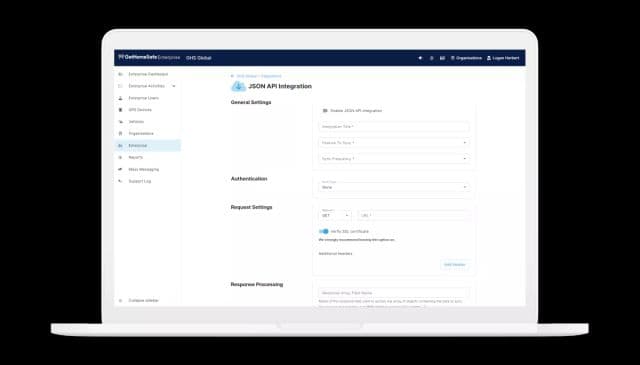Toggle the Verify SSL Certificate switch

[324, 231]
